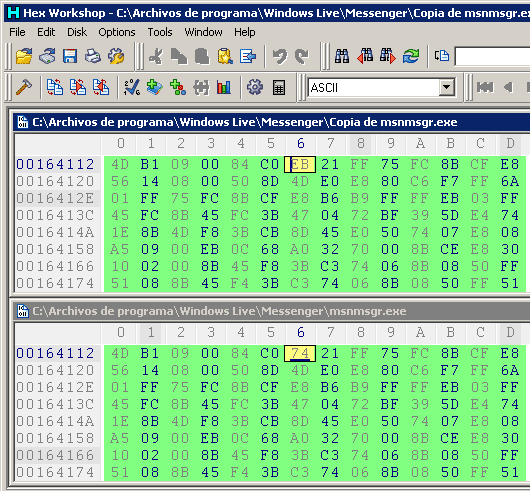The width and height of the screenshot is (530, 491).
Task: Open the Disk menu
Action: pyautogui.click(x=77, y=32)
